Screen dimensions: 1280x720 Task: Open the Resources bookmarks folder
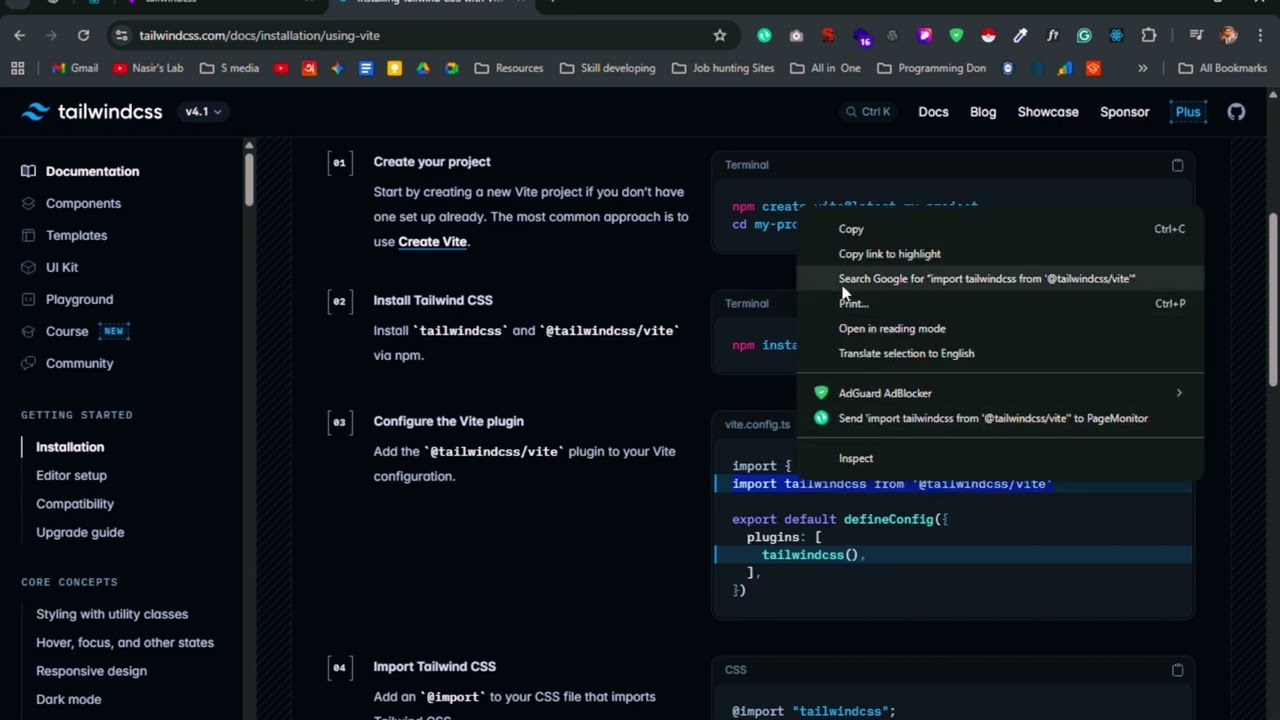coord(509,68)
